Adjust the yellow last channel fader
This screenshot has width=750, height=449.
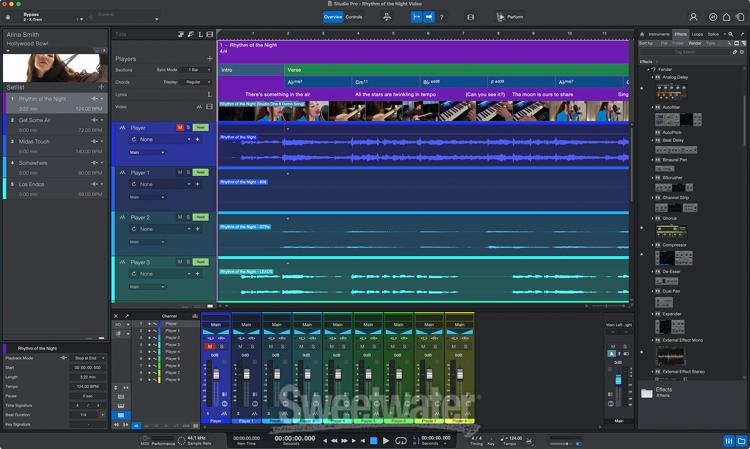click(x=460, y=374)
